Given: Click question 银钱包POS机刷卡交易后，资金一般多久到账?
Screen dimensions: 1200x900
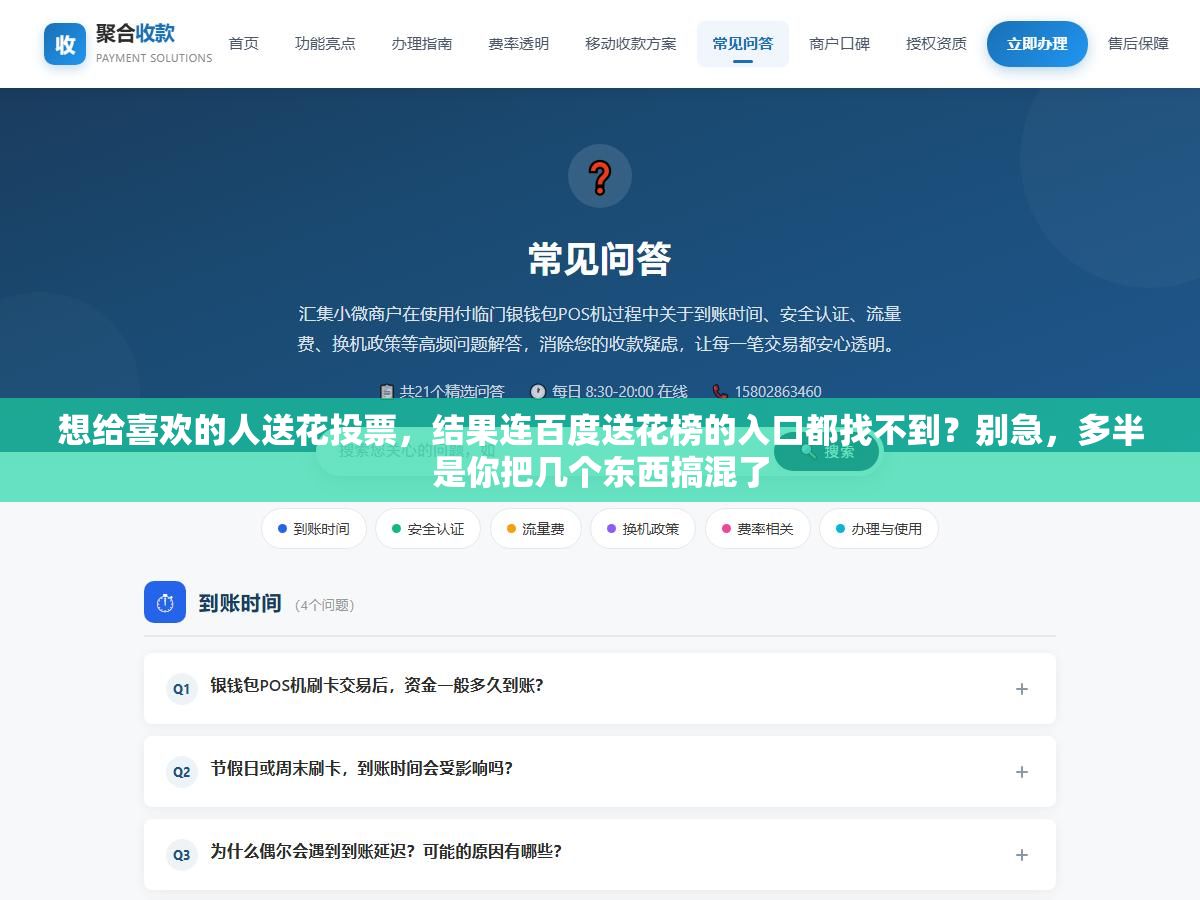Looking at the screenshot, I should pyautogui.click(x=377, y=686).
